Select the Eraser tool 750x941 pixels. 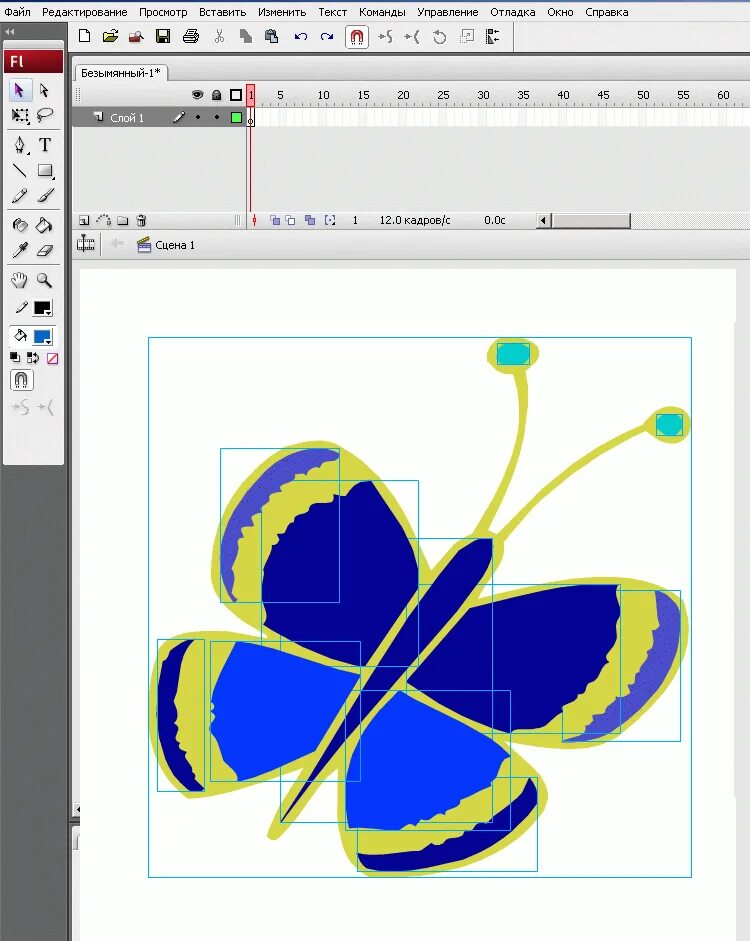tap(44, 250)
